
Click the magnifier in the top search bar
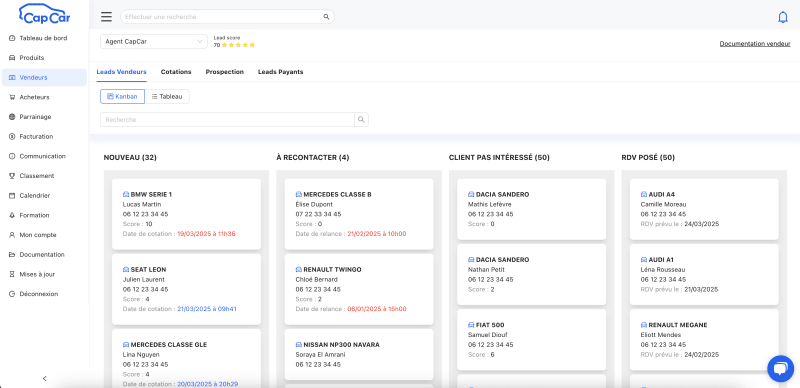click(x=326, y=17)
